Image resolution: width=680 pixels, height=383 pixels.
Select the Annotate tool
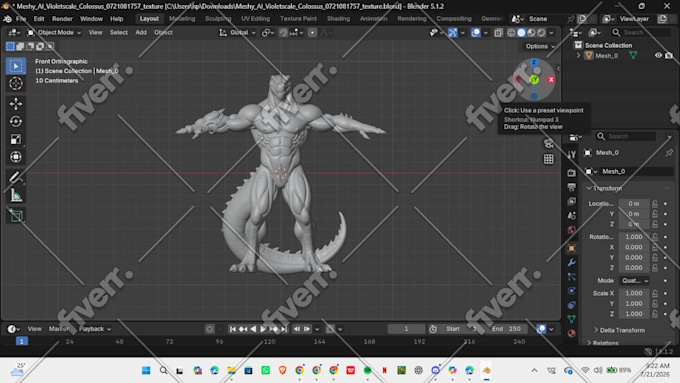pyautogui.click(x=16, y=177)
